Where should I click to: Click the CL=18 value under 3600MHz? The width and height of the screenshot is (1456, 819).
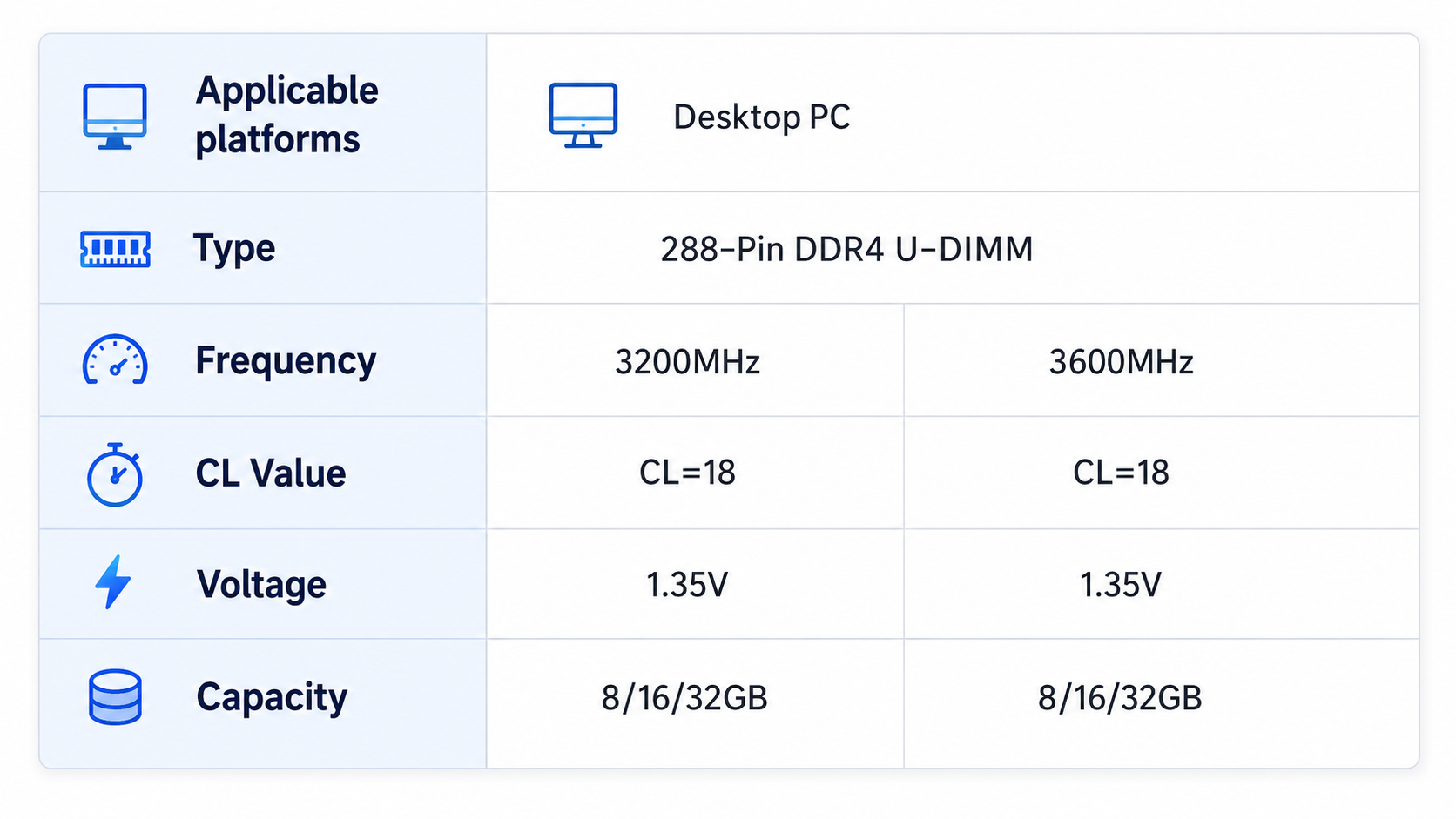[1122, 473]
